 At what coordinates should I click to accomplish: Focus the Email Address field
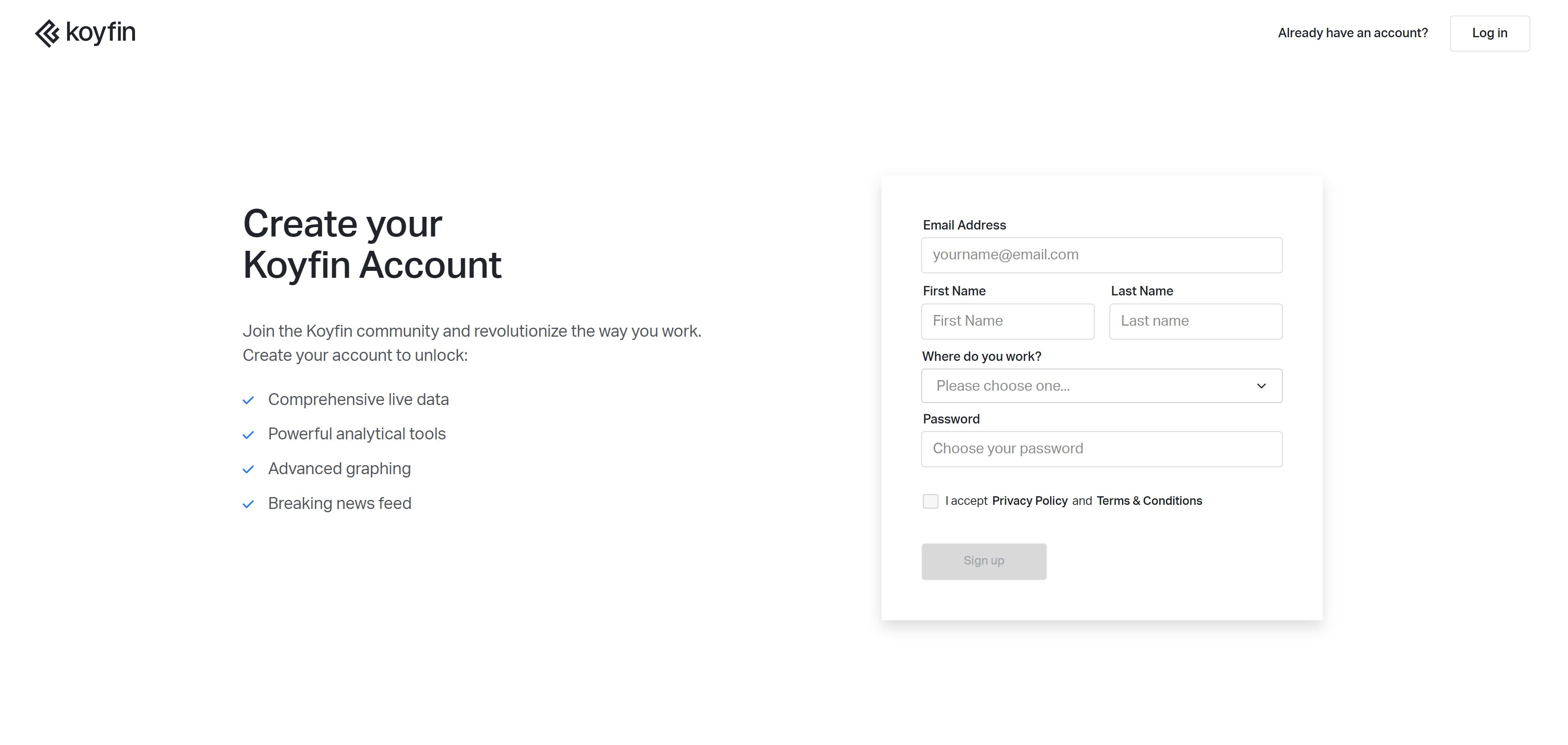1102,255
